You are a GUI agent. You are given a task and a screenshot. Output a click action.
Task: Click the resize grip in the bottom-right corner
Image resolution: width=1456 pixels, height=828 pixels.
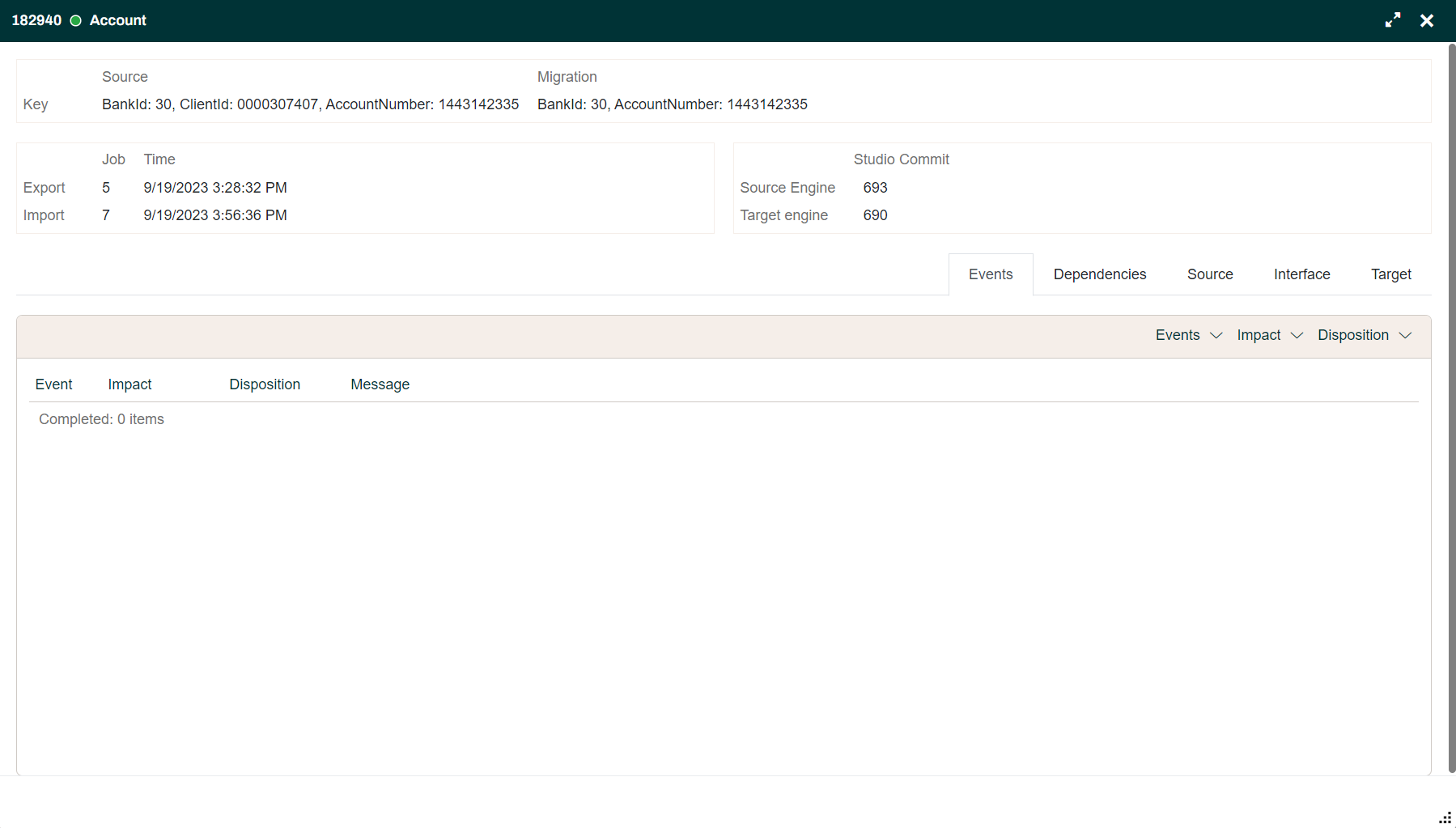tap(1445, 819)
